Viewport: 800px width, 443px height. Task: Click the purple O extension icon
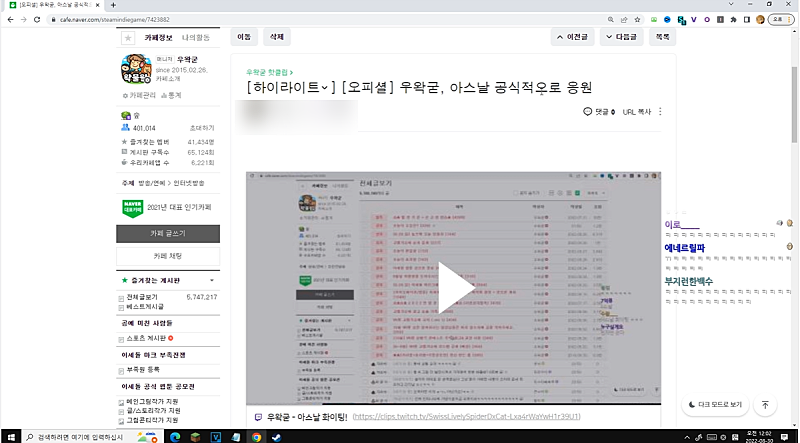click(x=707, y=19)
